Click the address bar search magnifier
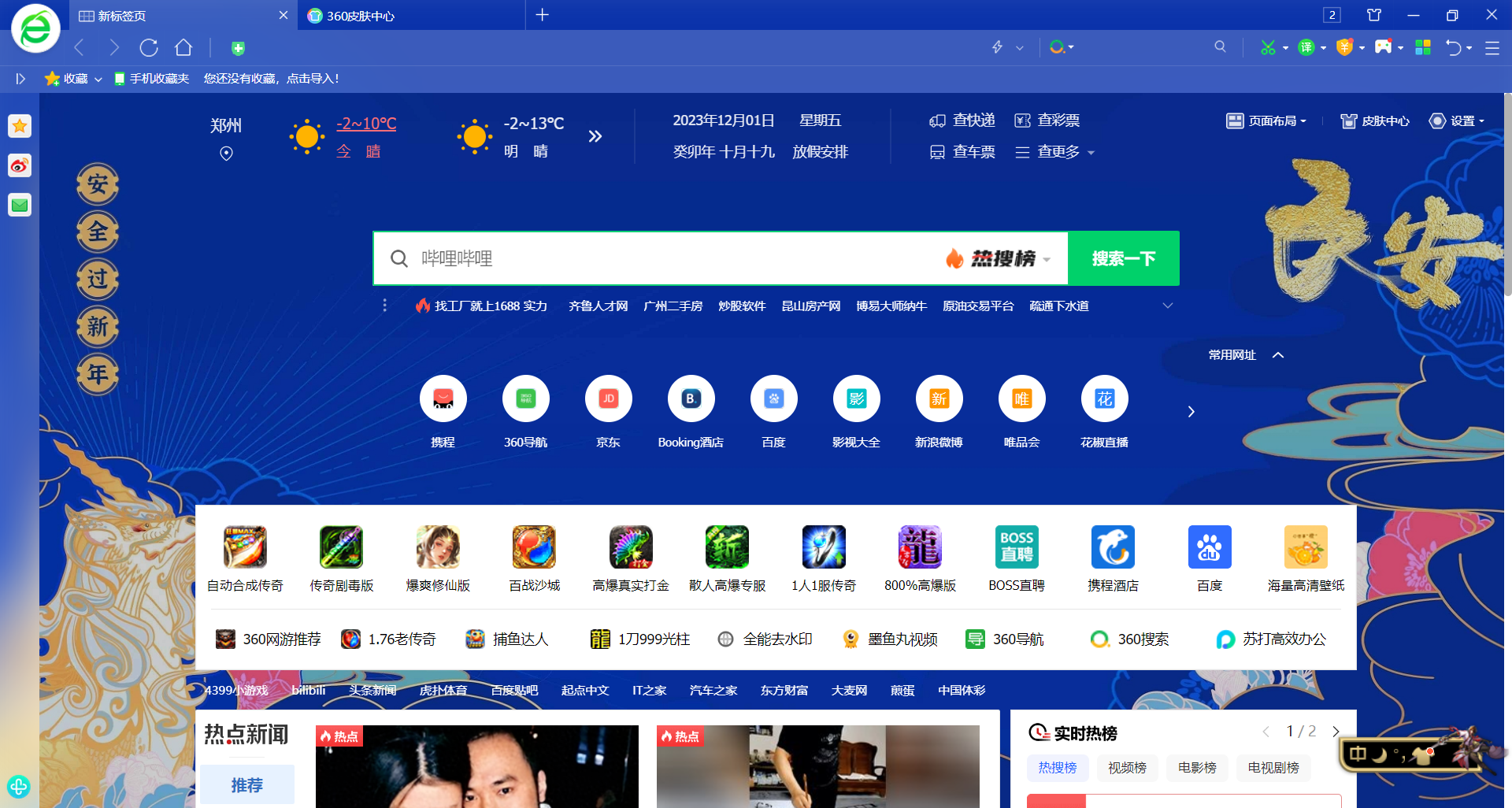This screenshot has height=808, width=1512. pyautogui.click(x=1220, y=47)
